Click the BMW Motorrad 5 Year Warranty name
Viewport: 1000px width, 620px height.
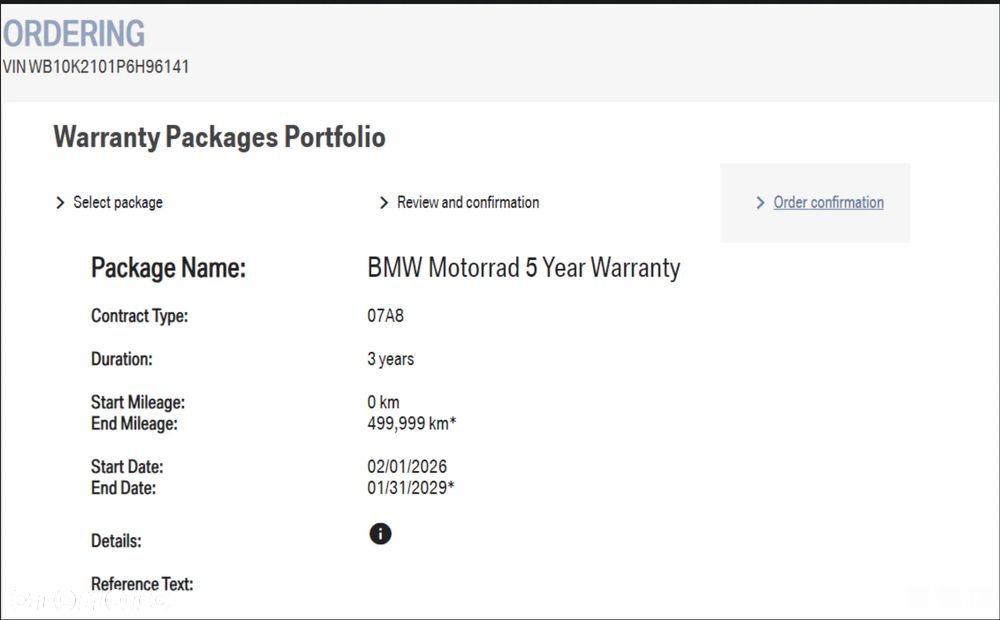pos(524,268)
